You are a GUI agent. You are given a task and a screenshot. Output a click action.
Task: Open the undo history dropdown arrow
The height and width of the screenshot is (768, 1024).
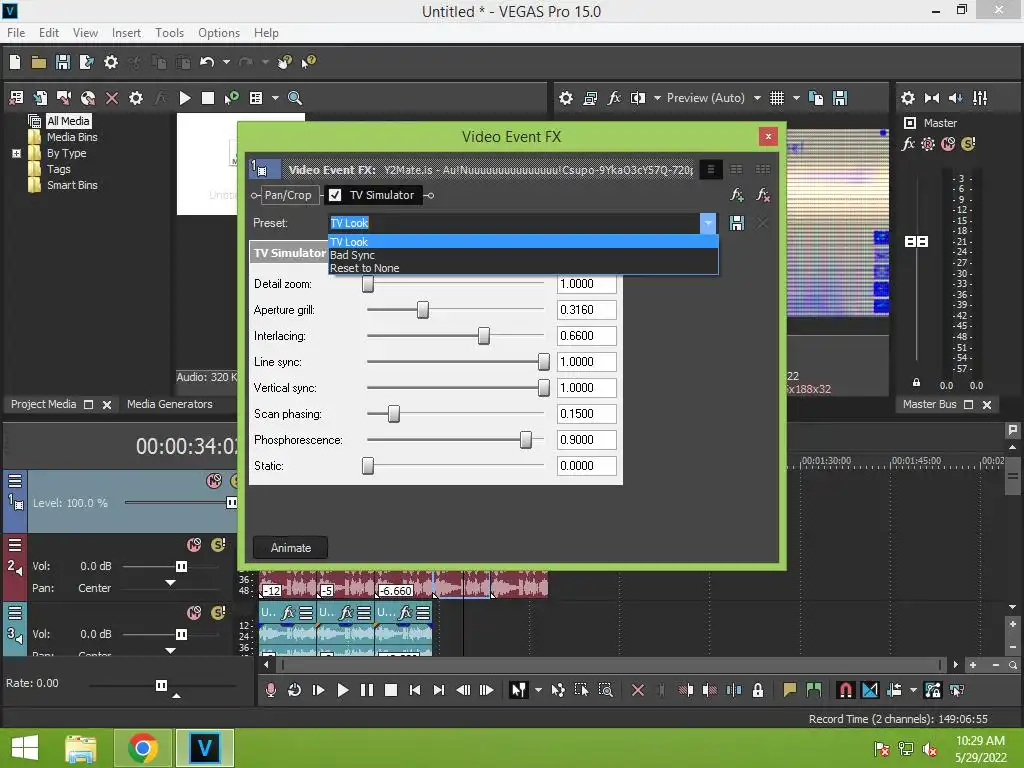pyautogui.click(x=226, y=62)
